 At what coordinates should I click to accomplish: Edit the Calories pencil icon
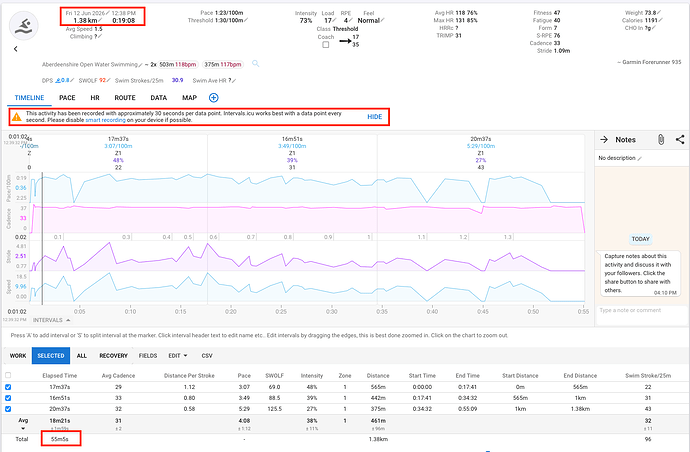pos(661,20)
